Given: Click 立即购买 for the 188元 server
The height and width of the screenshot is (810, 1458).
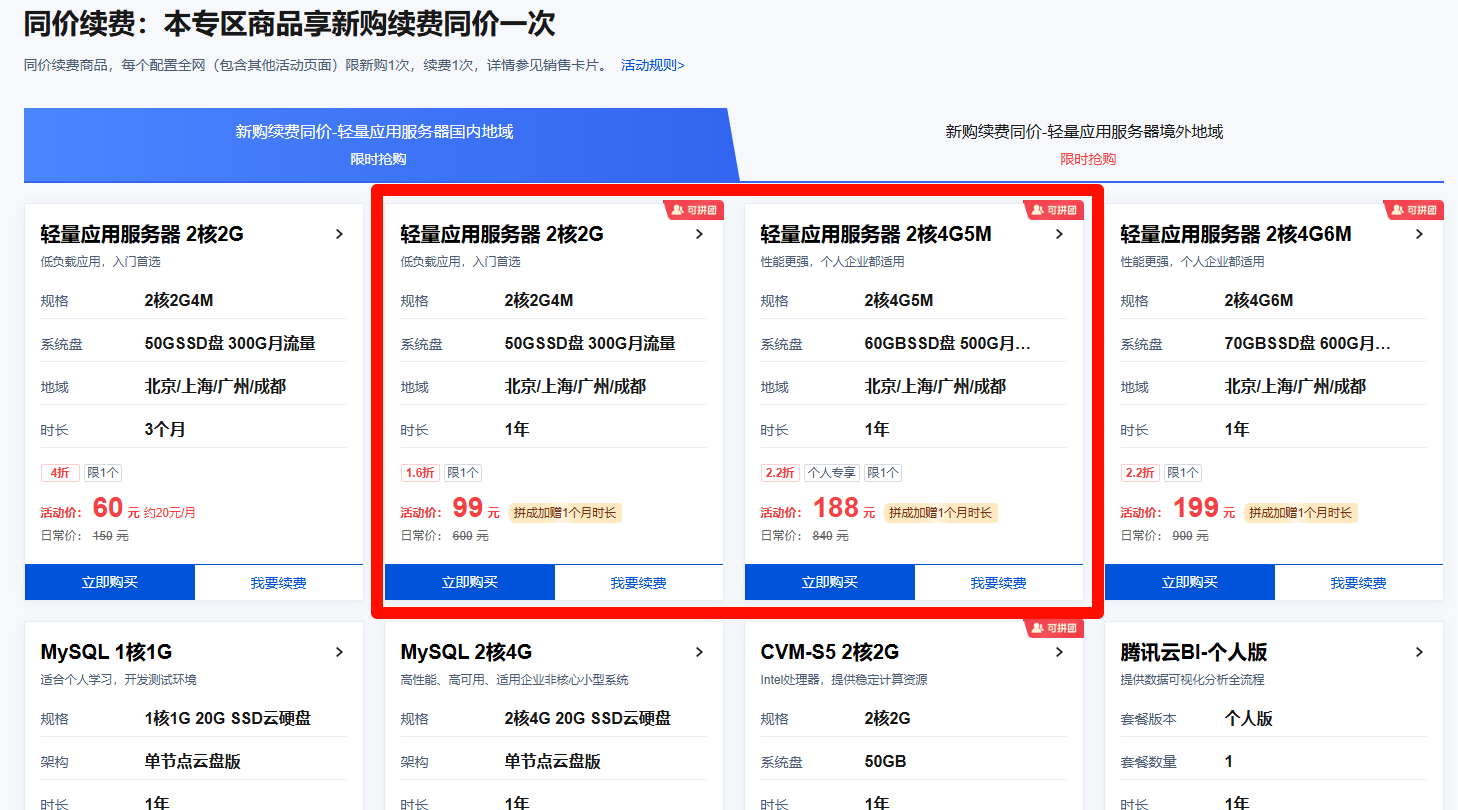Looking at the screenshot, I should tap(830, 583).
